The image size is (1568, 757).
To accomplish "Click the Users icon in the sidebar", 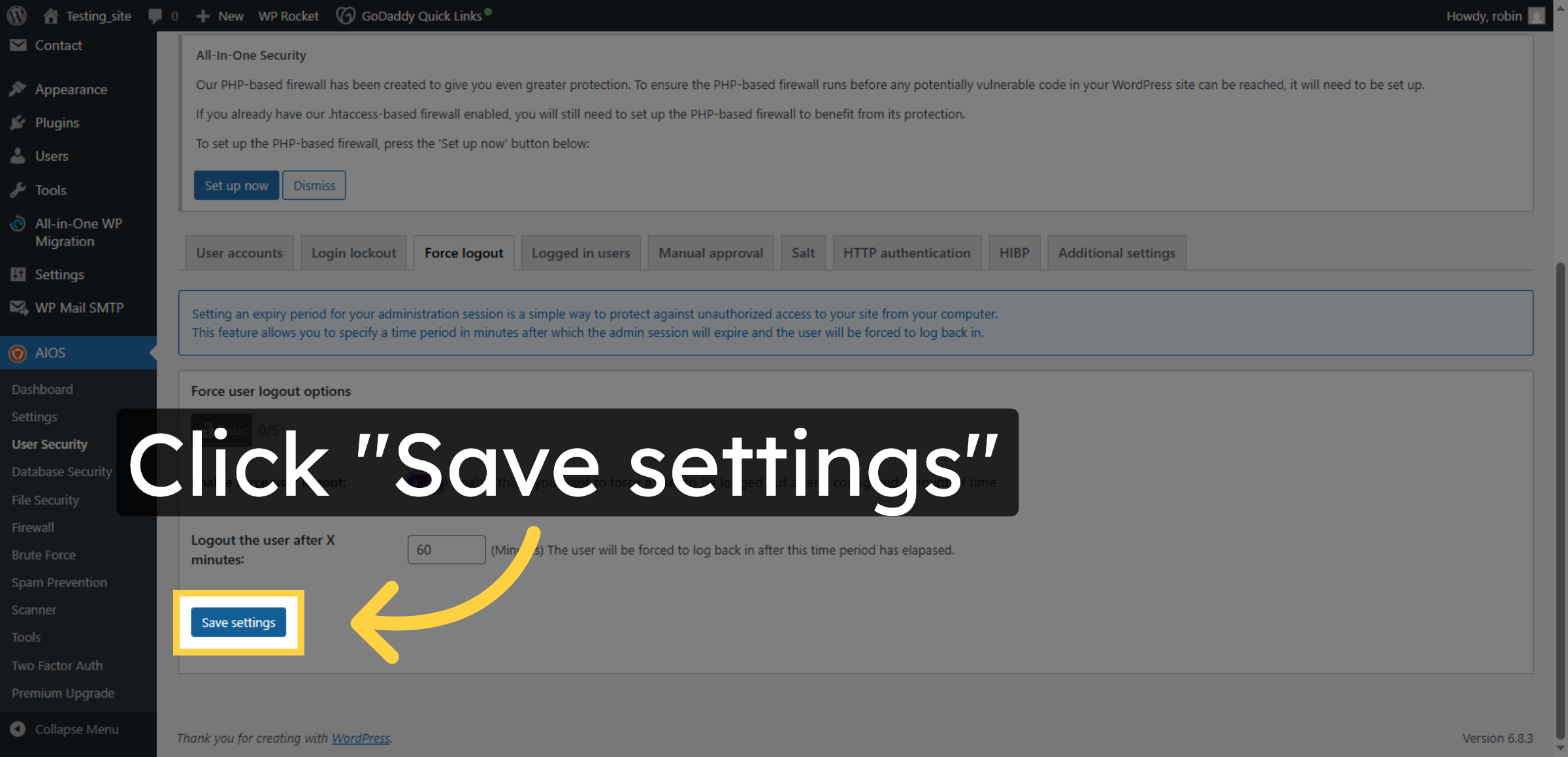I will click(18, 156).
